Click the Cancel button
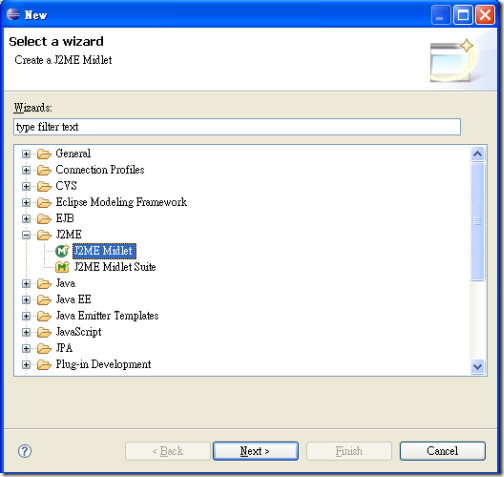Screen dimensions: 504x477 point(442,451)
